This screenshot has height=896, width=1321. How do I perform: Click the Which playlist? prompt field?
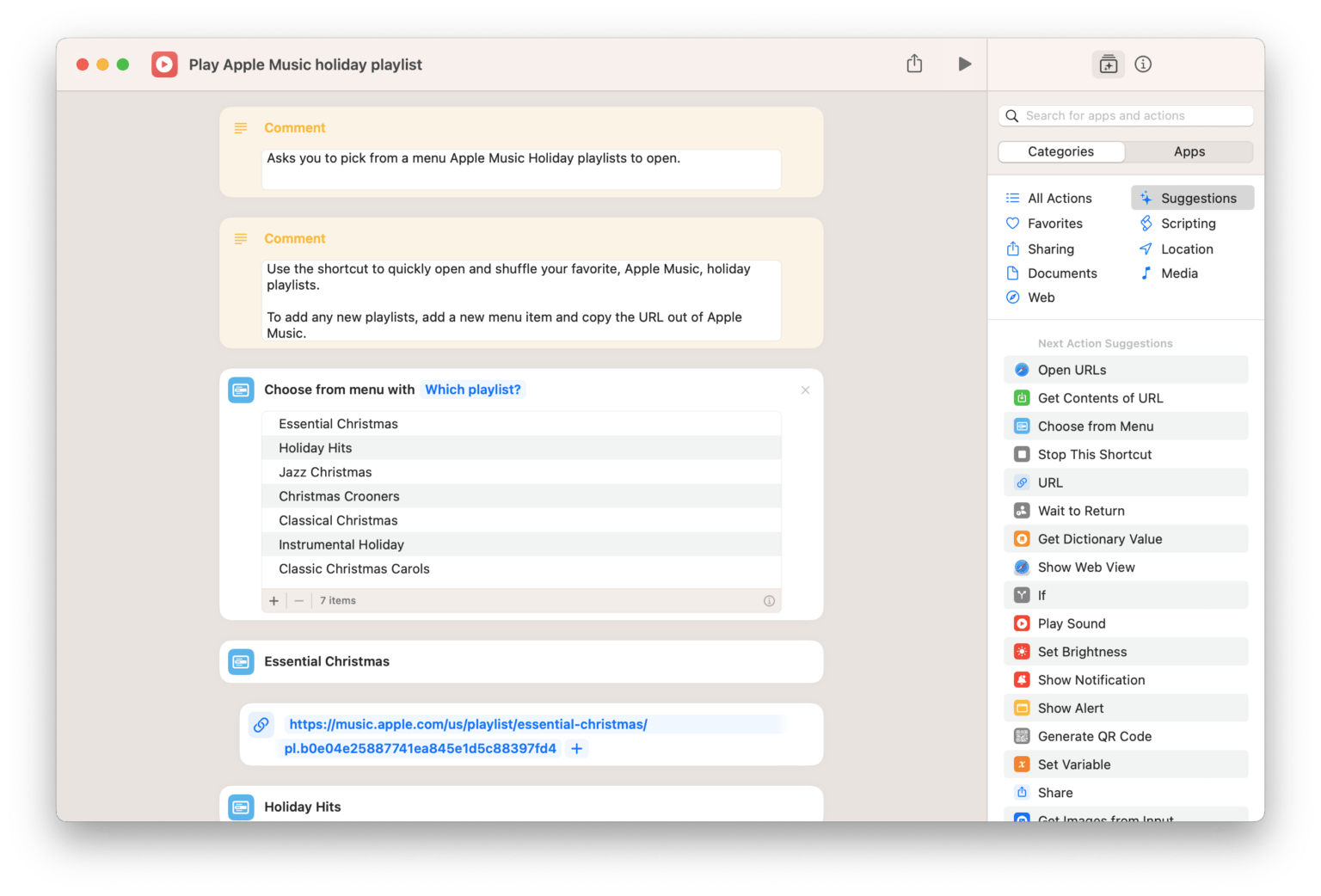tap(473, 390)
